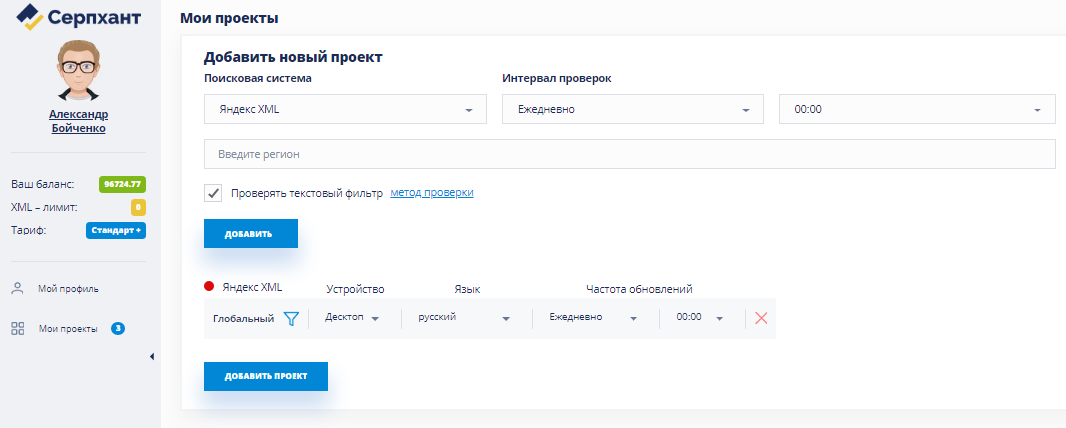Click the green balance badge 96724.77
Screen dimensions: 1066x428
pos(122,184)
